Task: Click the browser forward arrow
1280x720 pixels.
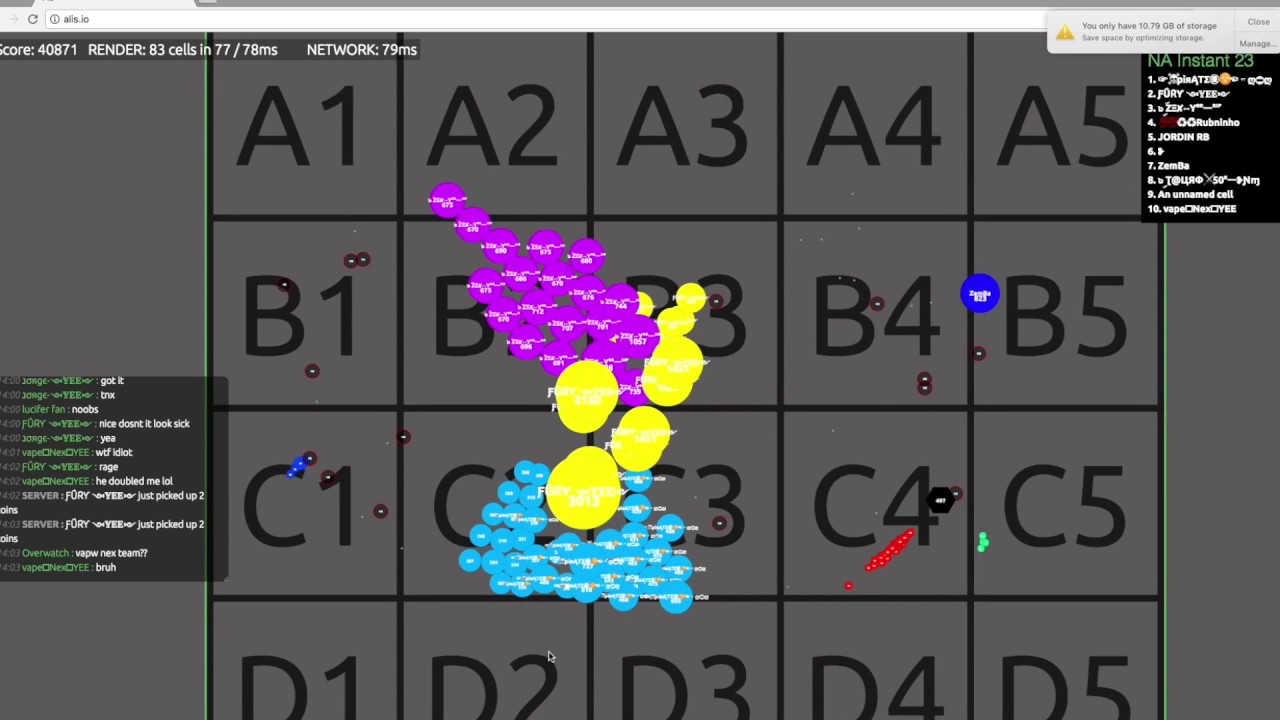Action: (12, 19)
